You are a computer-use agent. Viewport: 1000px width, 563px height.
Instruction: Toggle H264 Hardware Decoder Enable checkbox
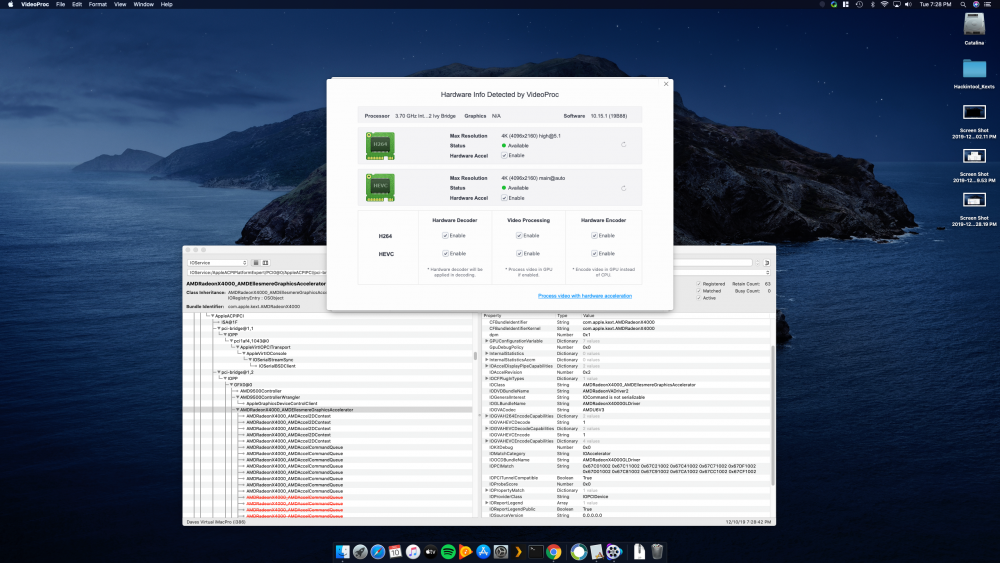[x=445, y=235]
